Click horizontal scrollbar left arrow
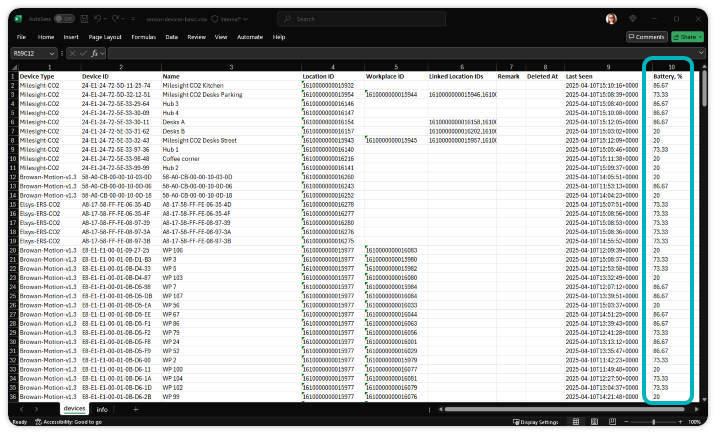The width and height of the screenshot is (716, 434). click(440, 409)
